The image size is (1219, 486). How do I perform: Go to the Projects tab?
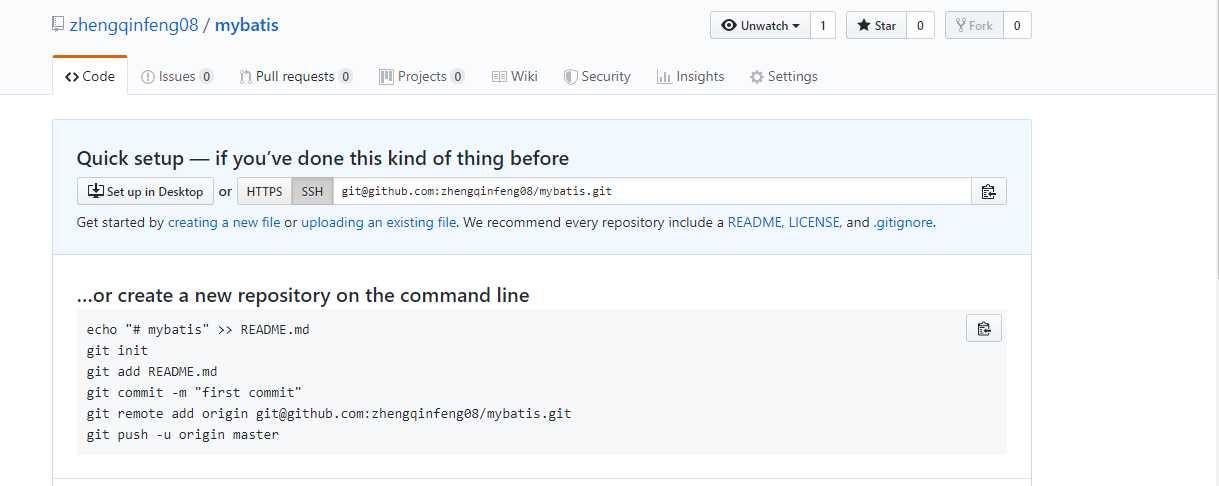tap(422, 76)
